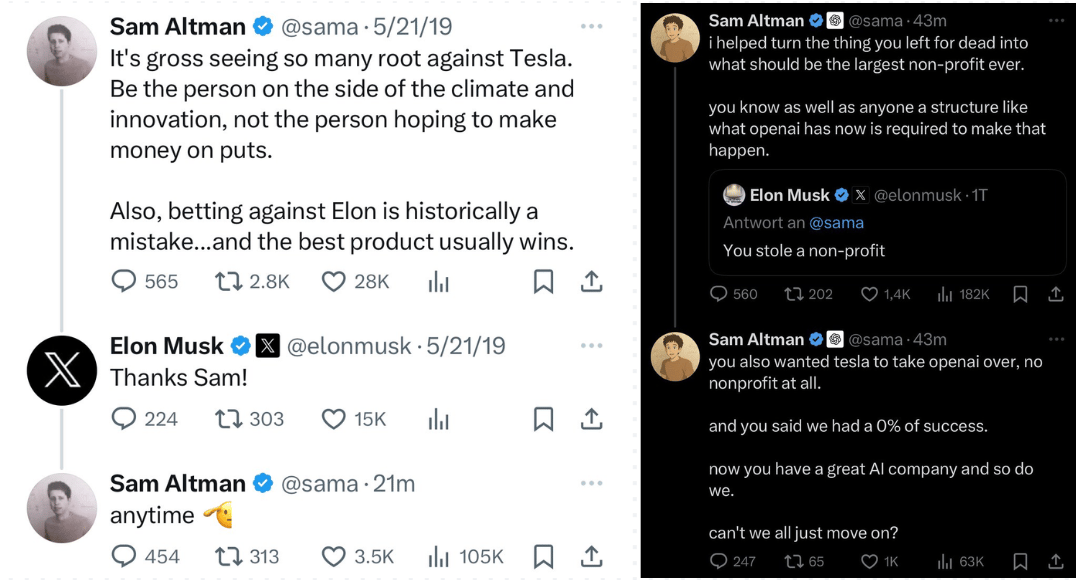The height and width of the screenshot is (580, 1076).
Task: Share the 'can't we all just move on' tweet
Action: coord(1055,562)
